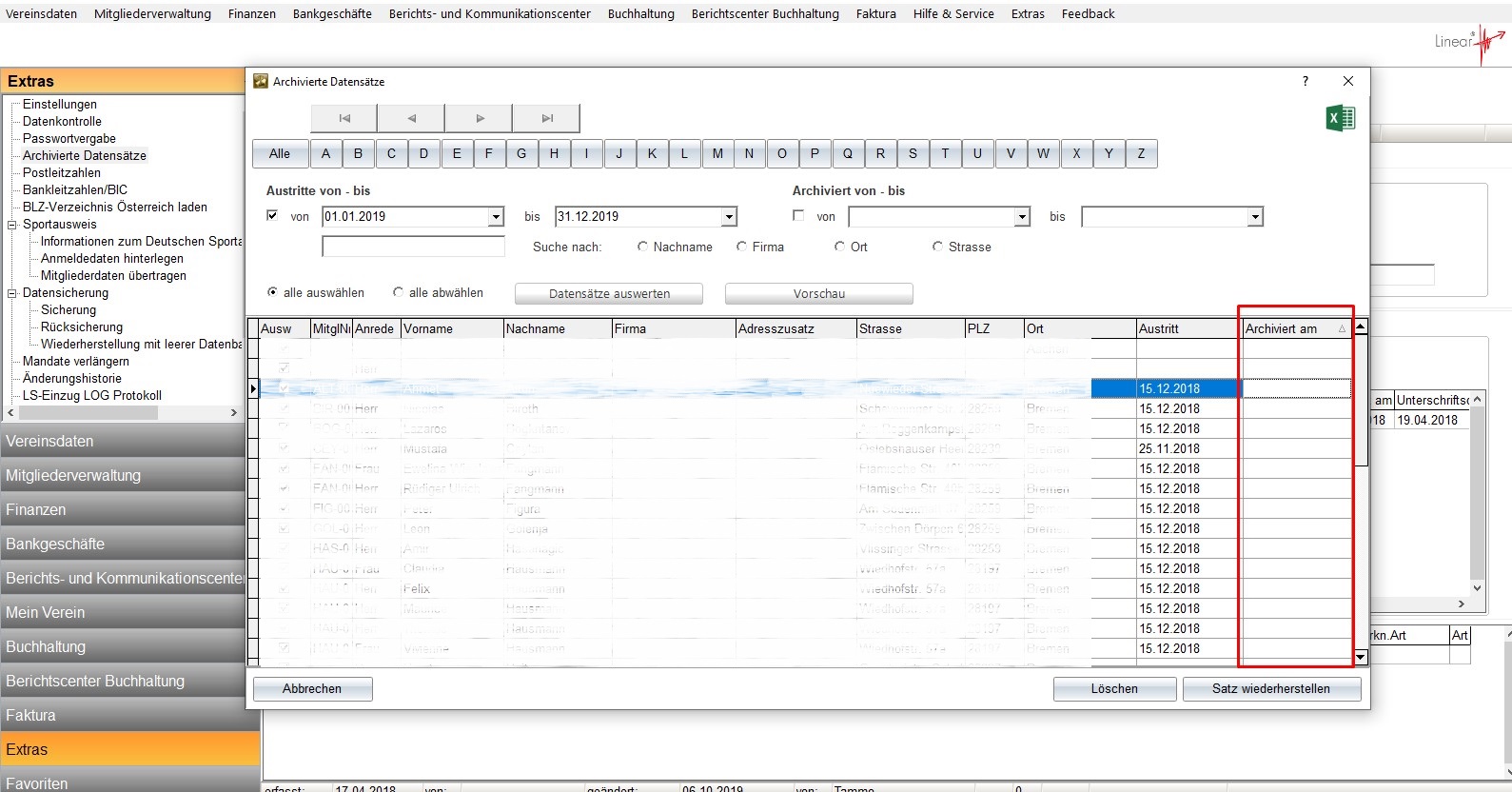Click Satz wiederherstellen button
Screen dimensions: 1512x792
[1271, 688]
